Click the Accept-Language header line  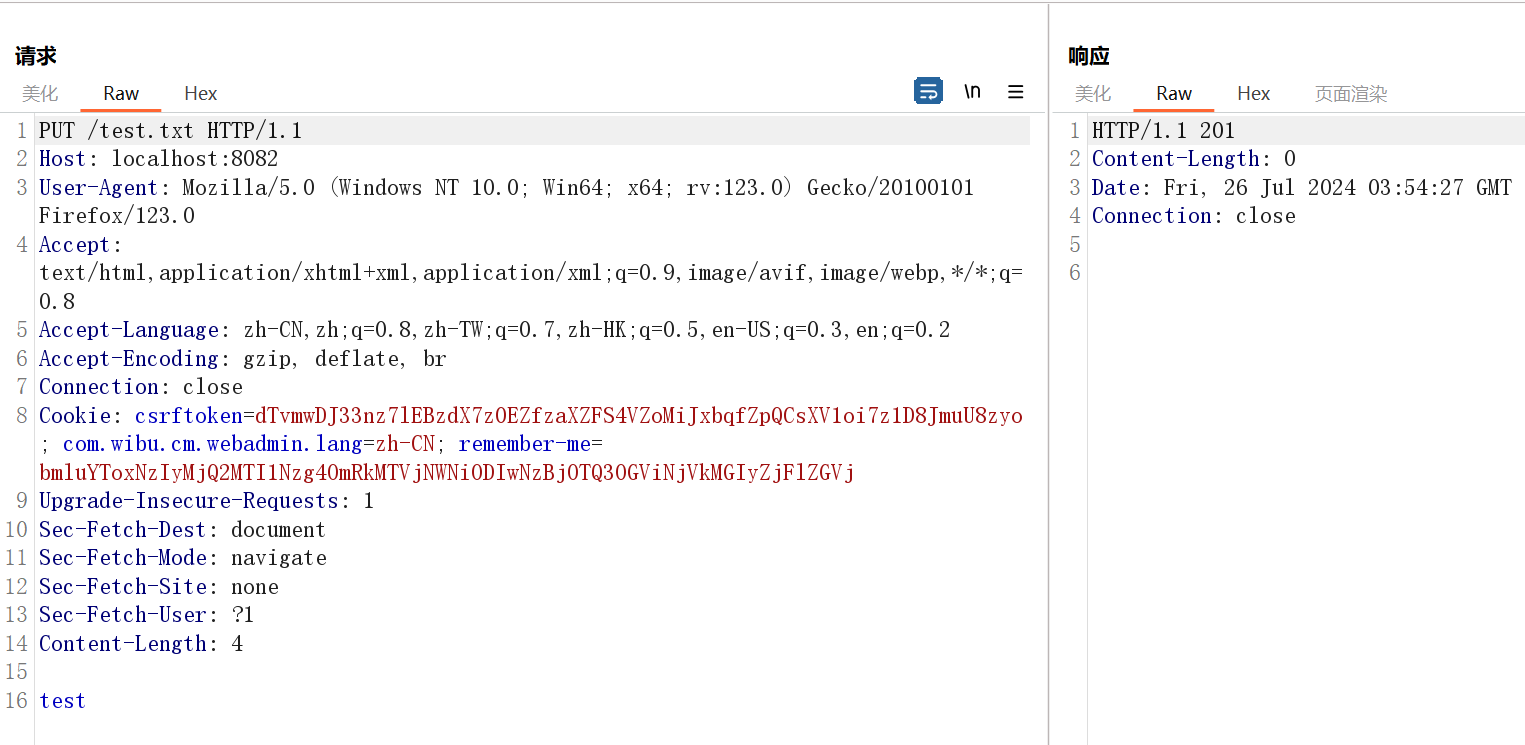click(x=495, y=329)
